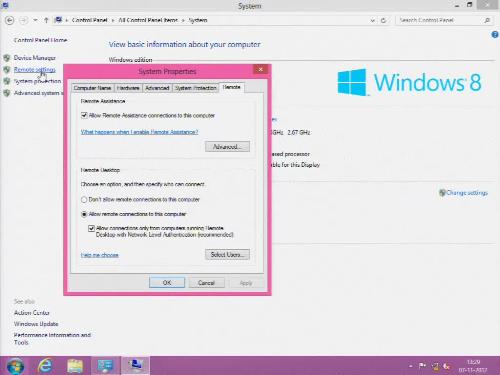The height and width of the screenshot is (375, 500).
Task: Go back using the Explorer back arrow
Action: point(10,20)
